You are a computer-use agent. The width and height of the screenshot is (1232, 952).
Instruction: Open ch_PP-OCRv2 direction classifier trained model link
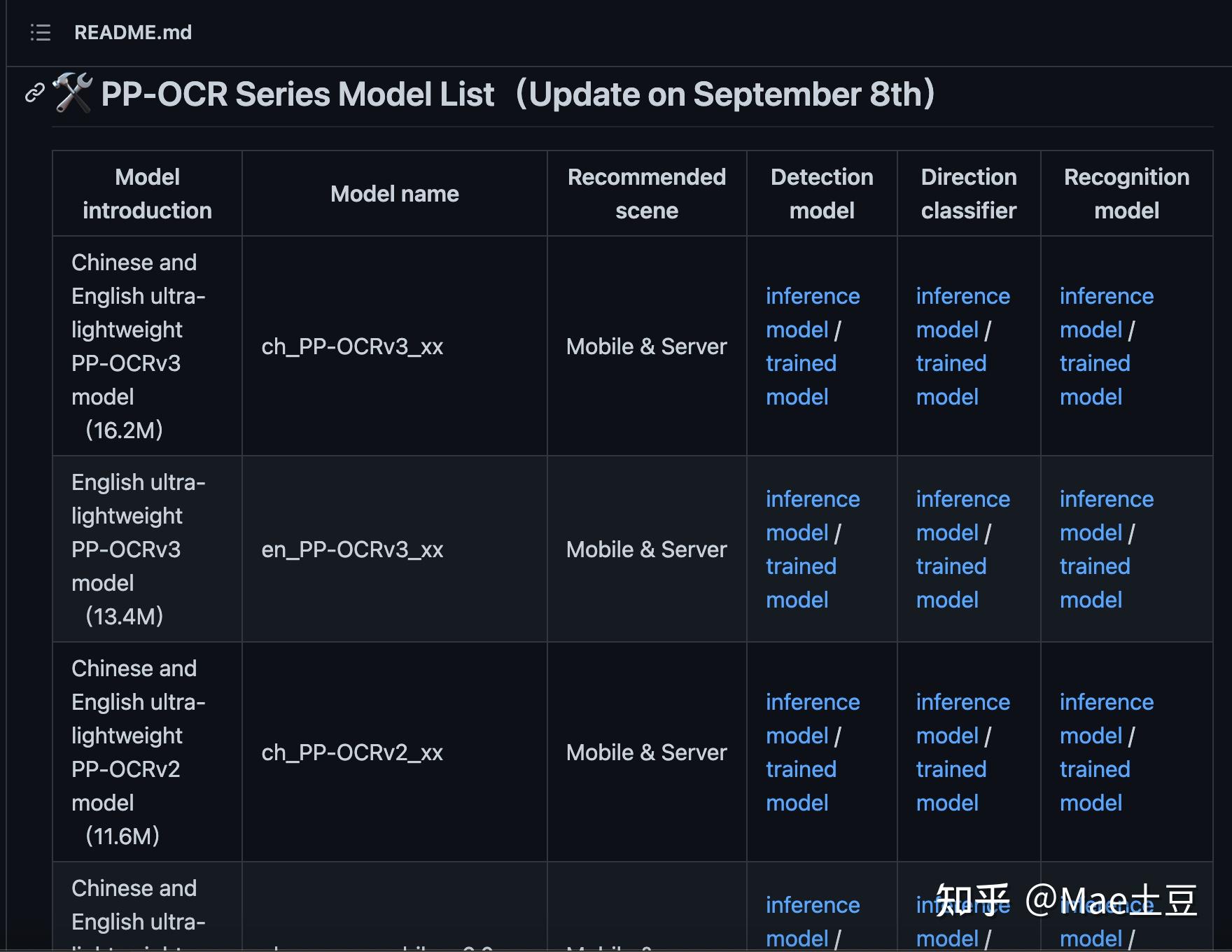951,769
